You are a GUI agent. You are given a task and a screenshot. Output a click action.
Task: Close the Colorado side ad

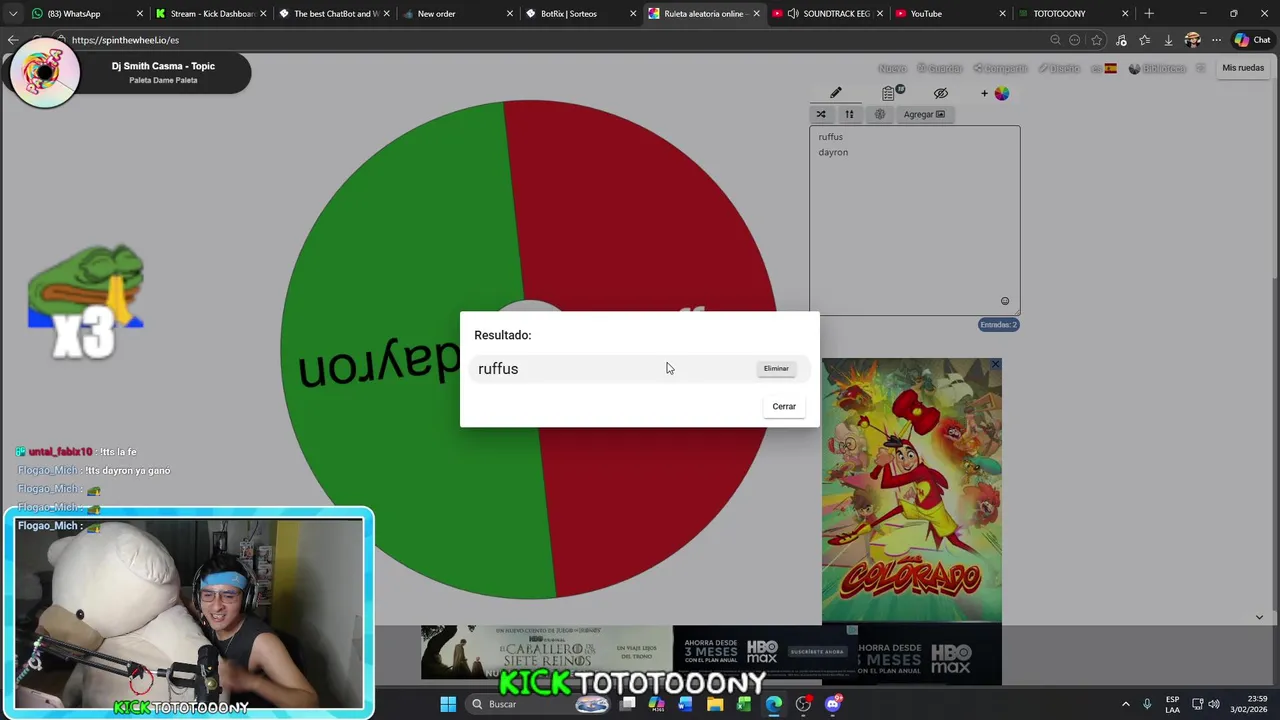click(995, 365)
